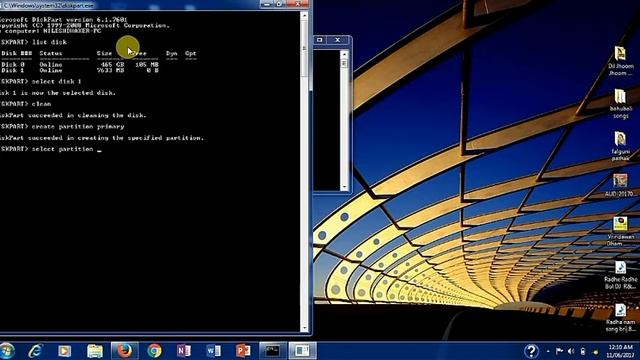Image resolution: width=640 pixels, height=360 pixels.
Task: Open Action Center flag icon in tray
Action: [559, 351]
